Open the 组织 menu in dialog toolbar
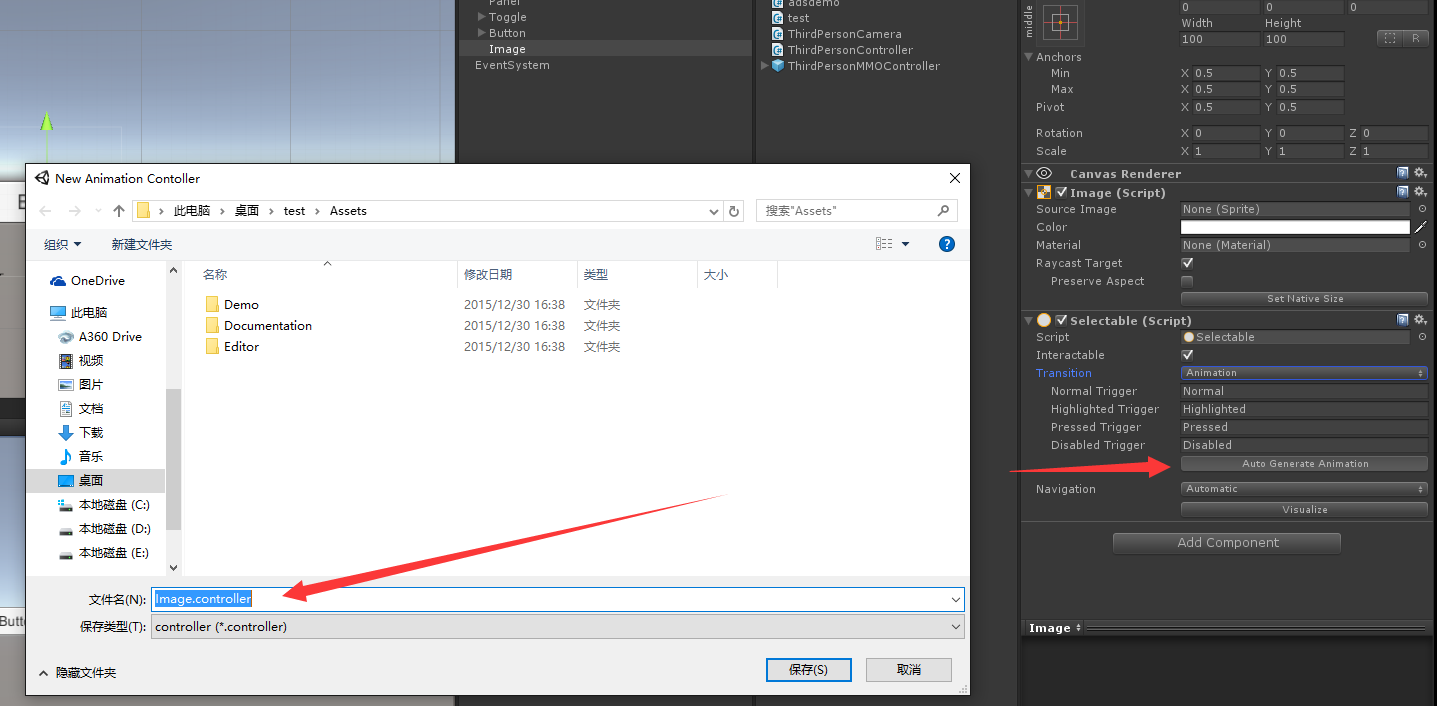This screenshot has width=1437, height=706. 62,244
